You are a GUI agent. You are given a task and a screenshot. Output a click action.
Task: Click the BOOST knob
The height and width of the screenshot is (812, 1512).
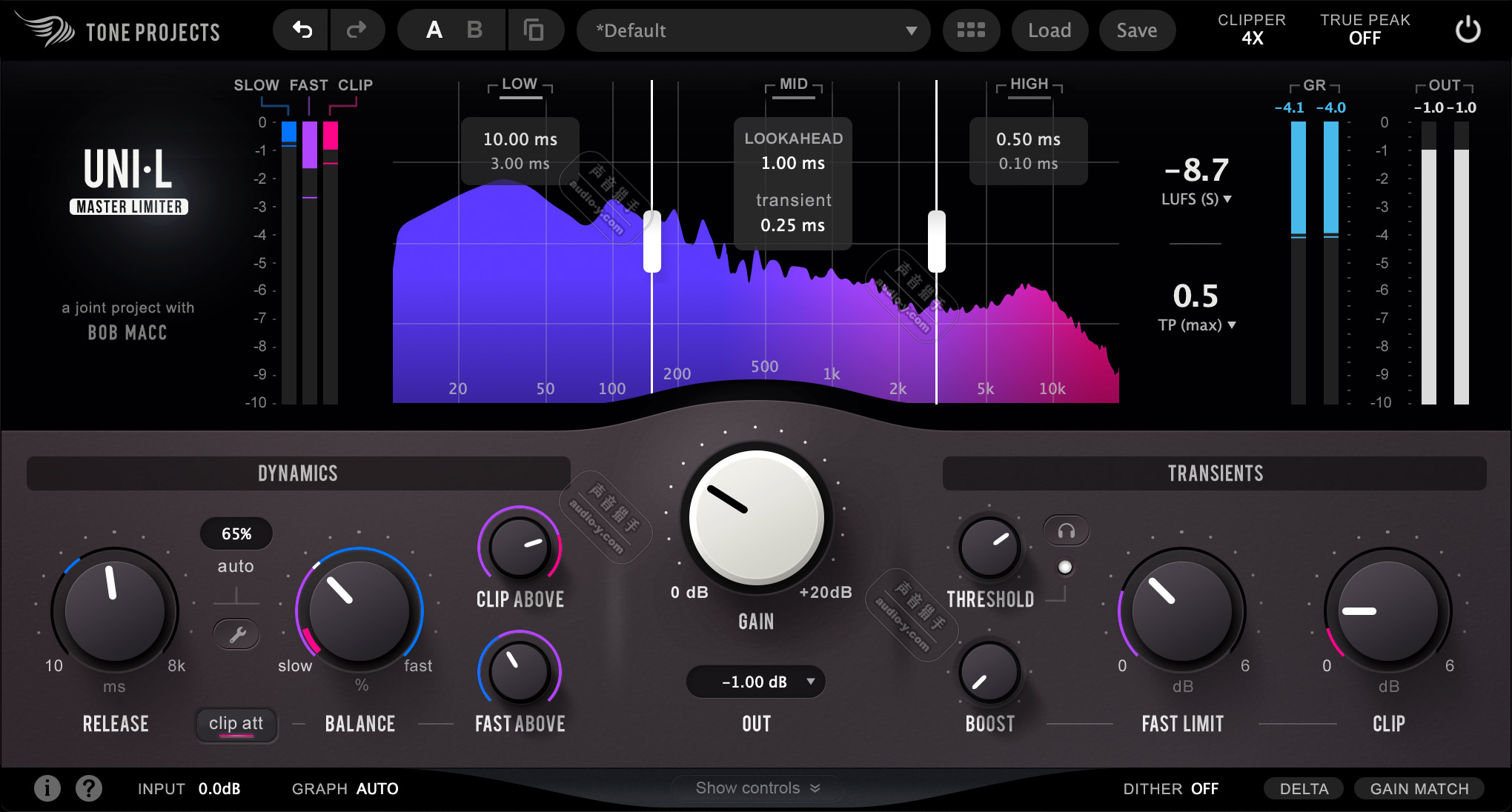click(989, 672)
